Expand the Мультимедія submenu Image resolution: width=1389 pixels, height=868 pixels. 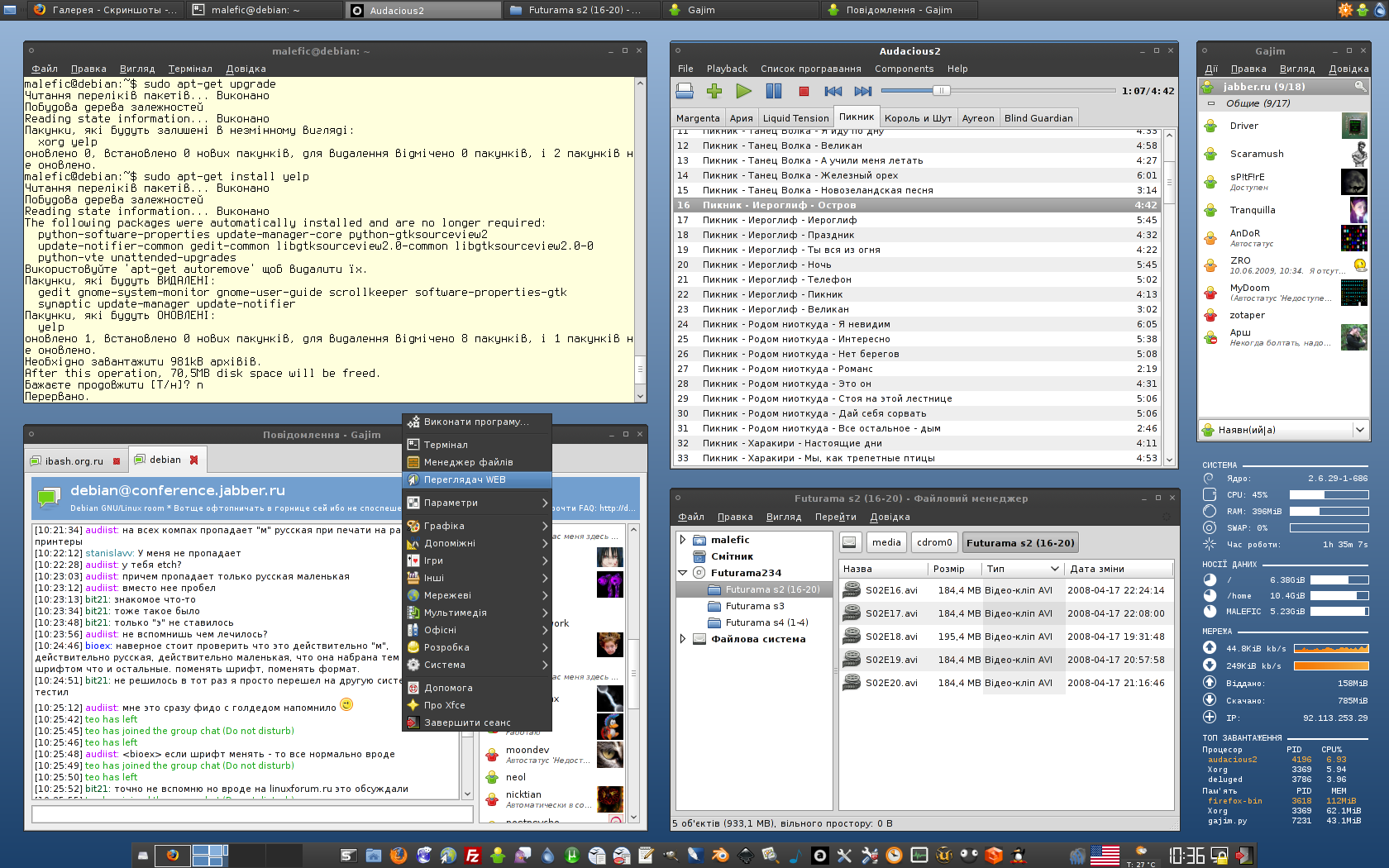tap(477, 613)
